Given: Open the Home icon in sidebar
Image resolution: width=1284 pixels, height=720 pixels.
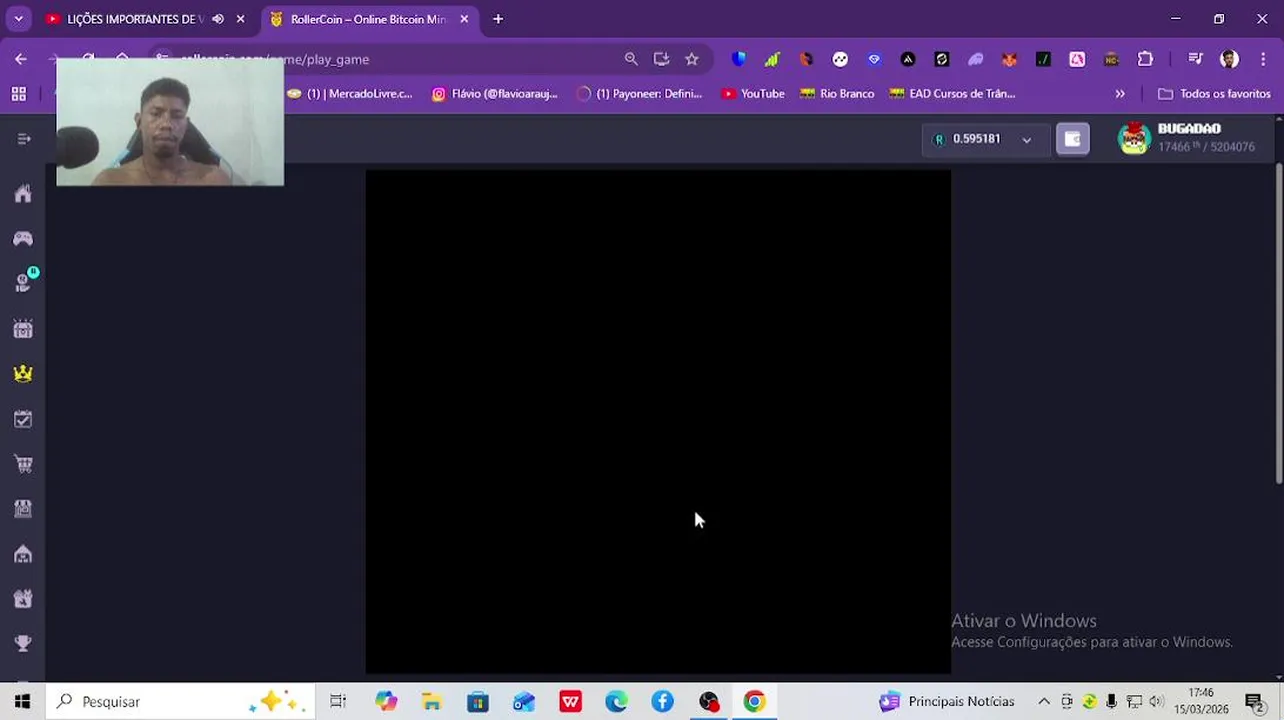Looking at the screenshot, I should pyautogui.click(x=23, y=194).
